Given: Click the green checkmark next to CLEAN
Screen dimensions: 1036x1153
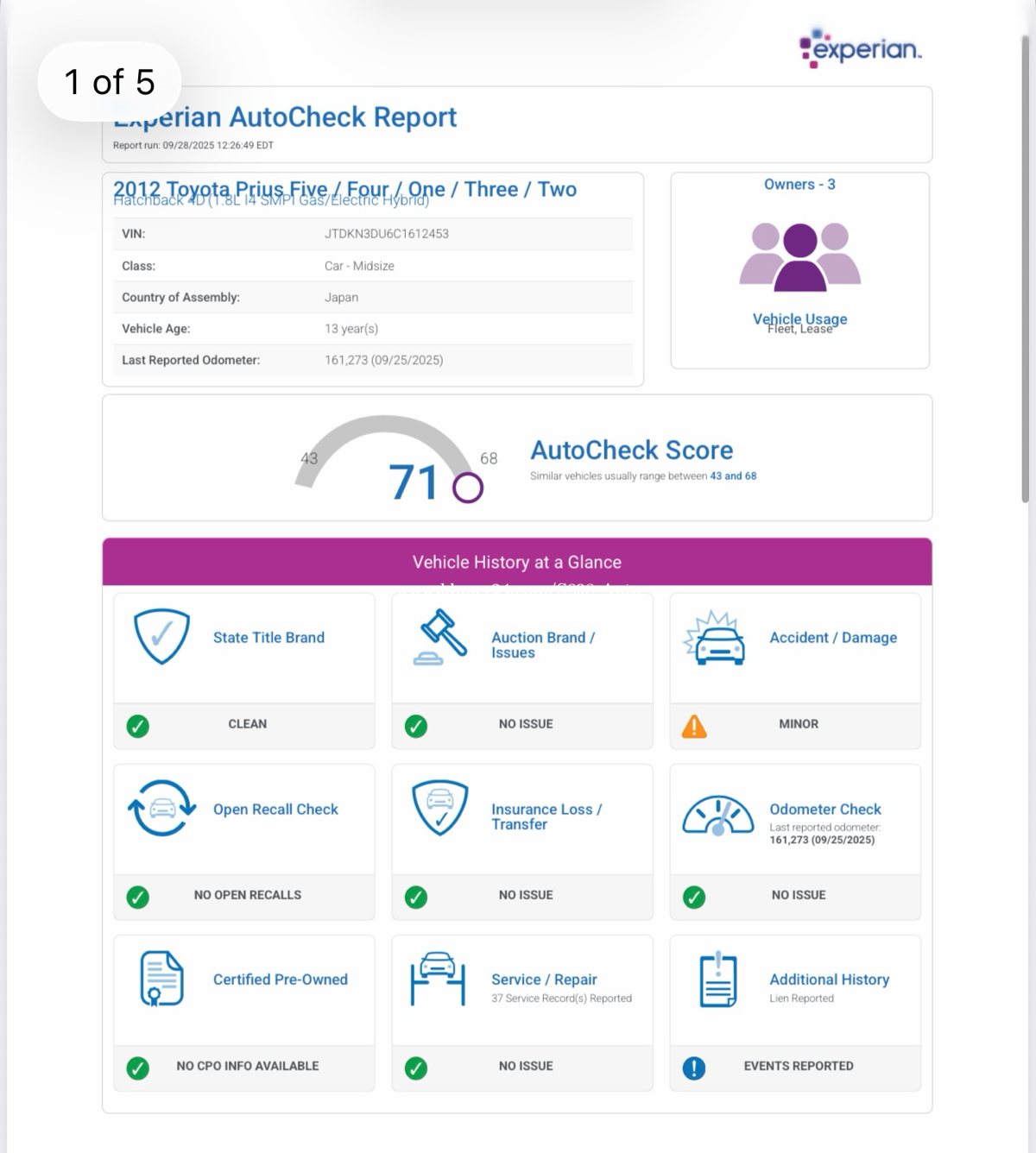Looking at the screenshot, I should [x=138, y=727].
